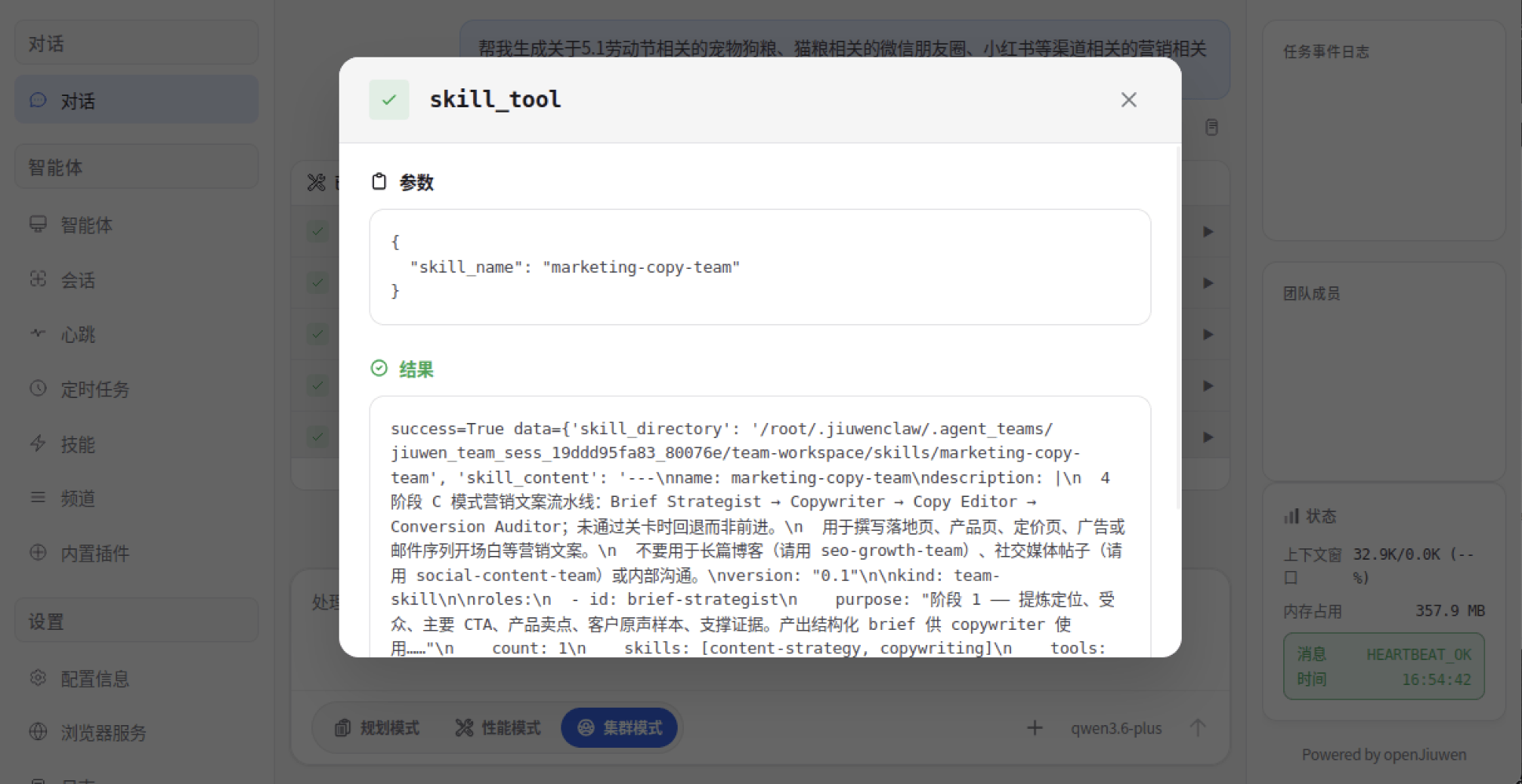The image size is (1522, 784).
Task: Click the bar chart icon beside 状态
Action: [x=1292, y=516]
